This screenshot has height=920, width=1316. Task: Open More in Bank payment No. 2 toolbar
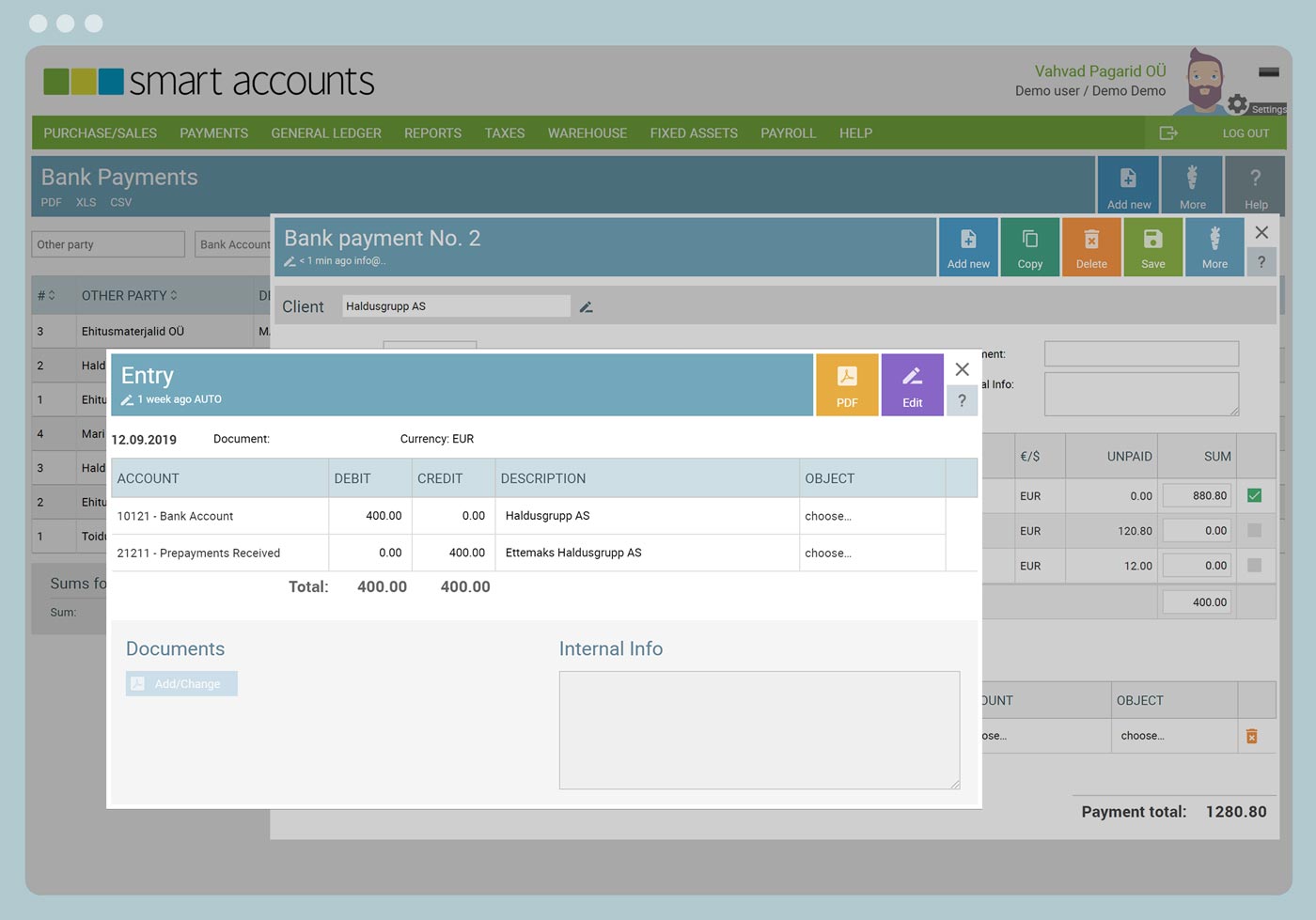tap(1214, 247)
